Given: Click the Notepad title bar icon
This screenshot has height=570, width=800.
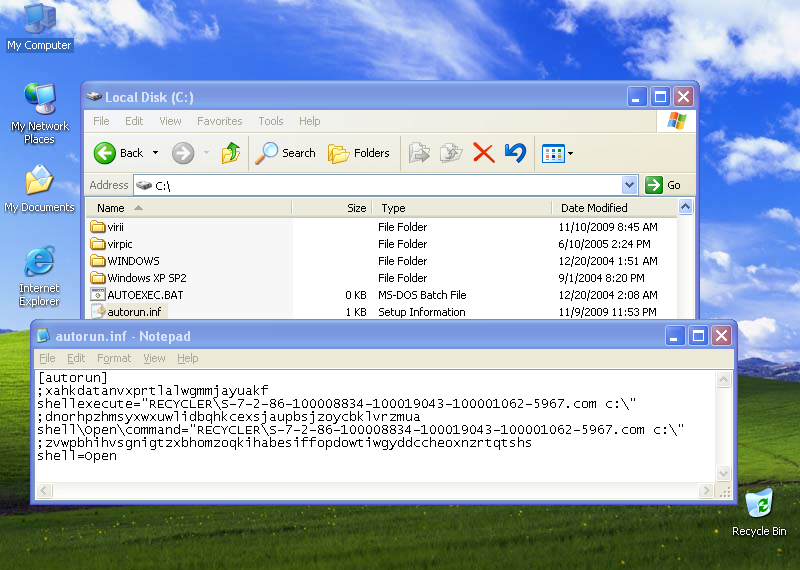Looking at the screenshot, I should click(43, 336).
